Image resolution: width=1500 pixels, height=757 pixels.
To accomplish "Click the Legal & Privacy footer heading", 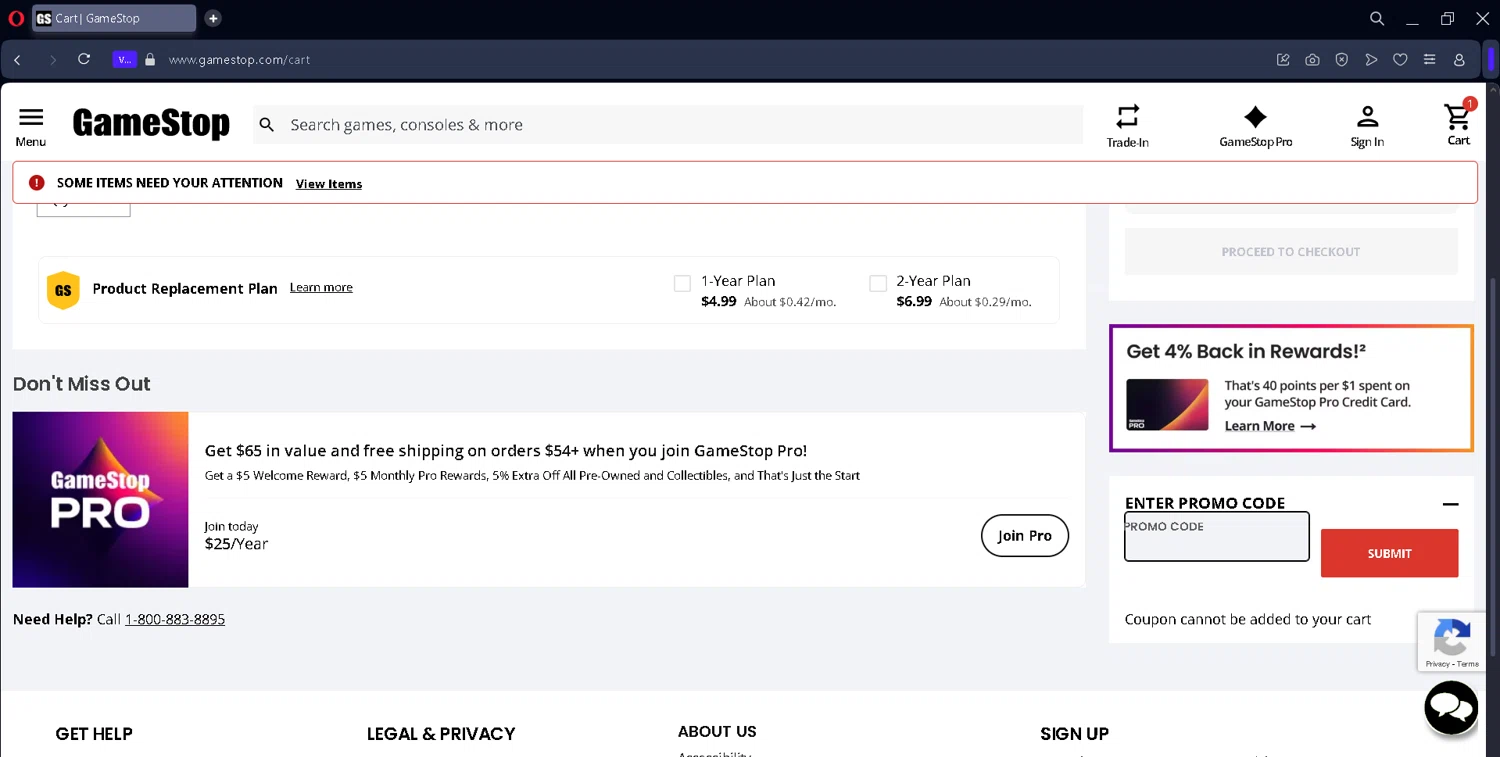I will [441, 734].
